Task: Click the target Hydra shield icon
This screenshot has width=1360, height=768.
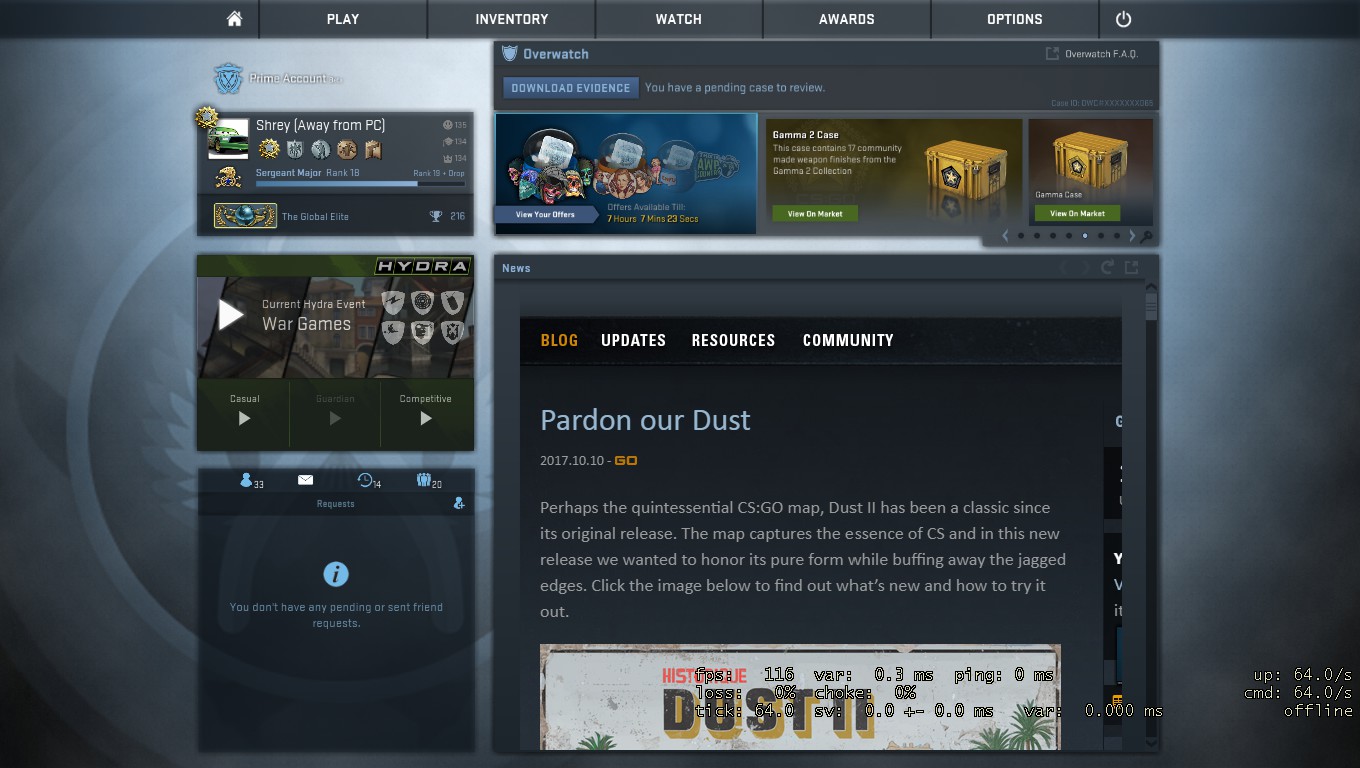Action: click(x=423, y=303)
